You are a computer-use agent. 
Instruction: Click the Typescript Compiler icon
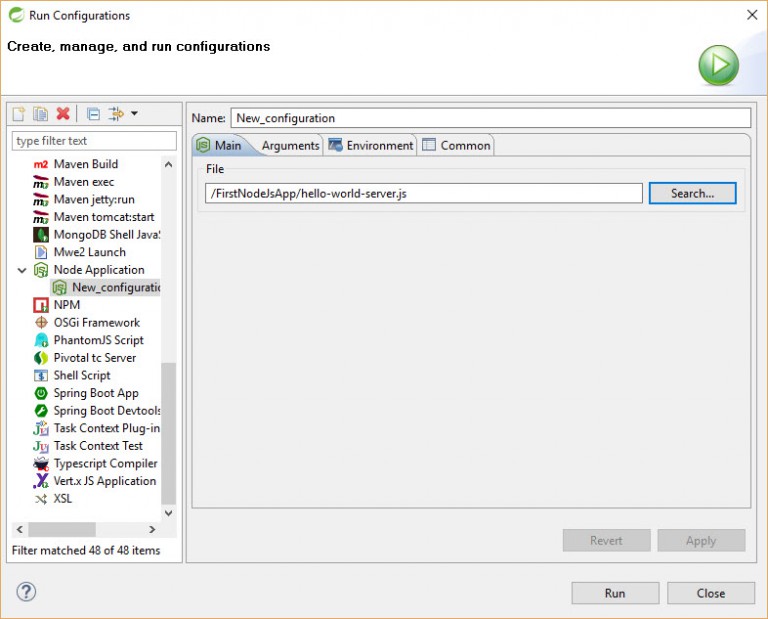coord(41,463)
